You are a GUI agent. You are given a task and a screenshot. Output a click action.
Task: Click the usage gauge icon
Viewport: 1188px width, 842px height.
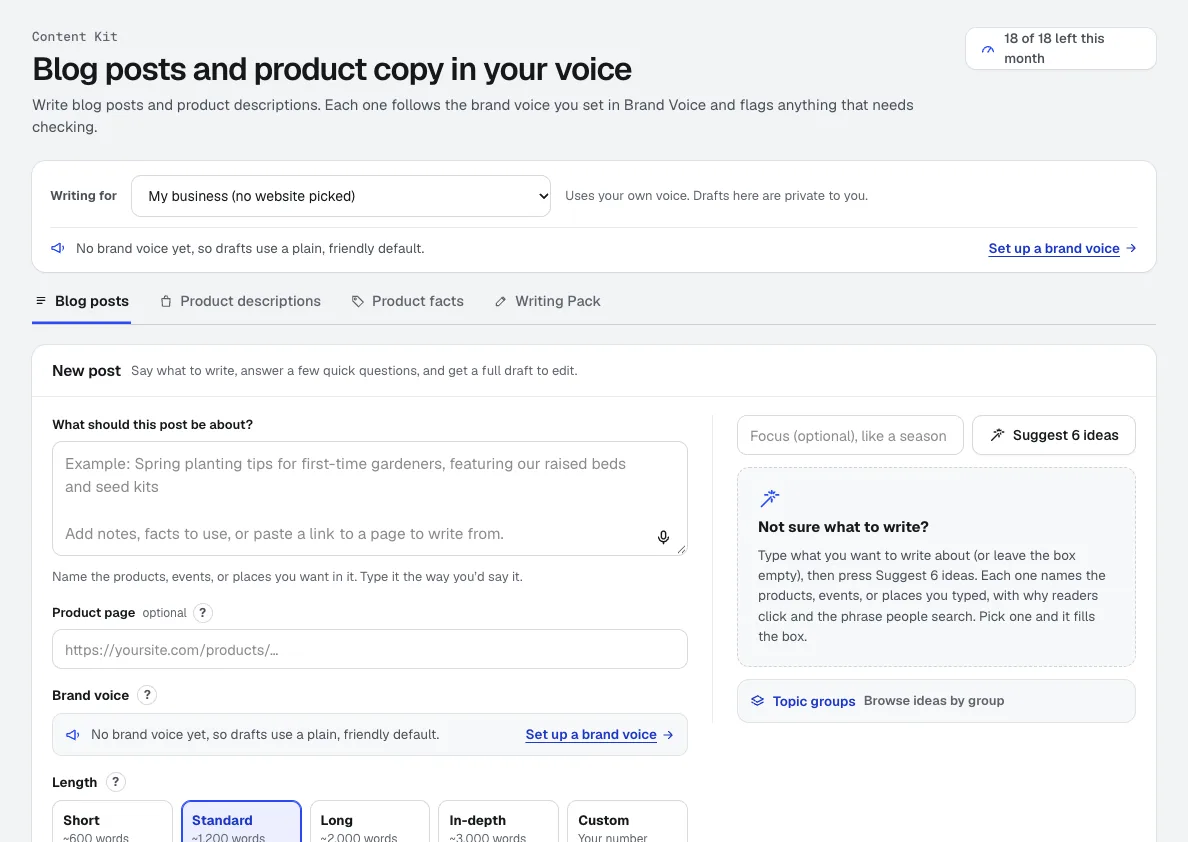coord(988,49)
